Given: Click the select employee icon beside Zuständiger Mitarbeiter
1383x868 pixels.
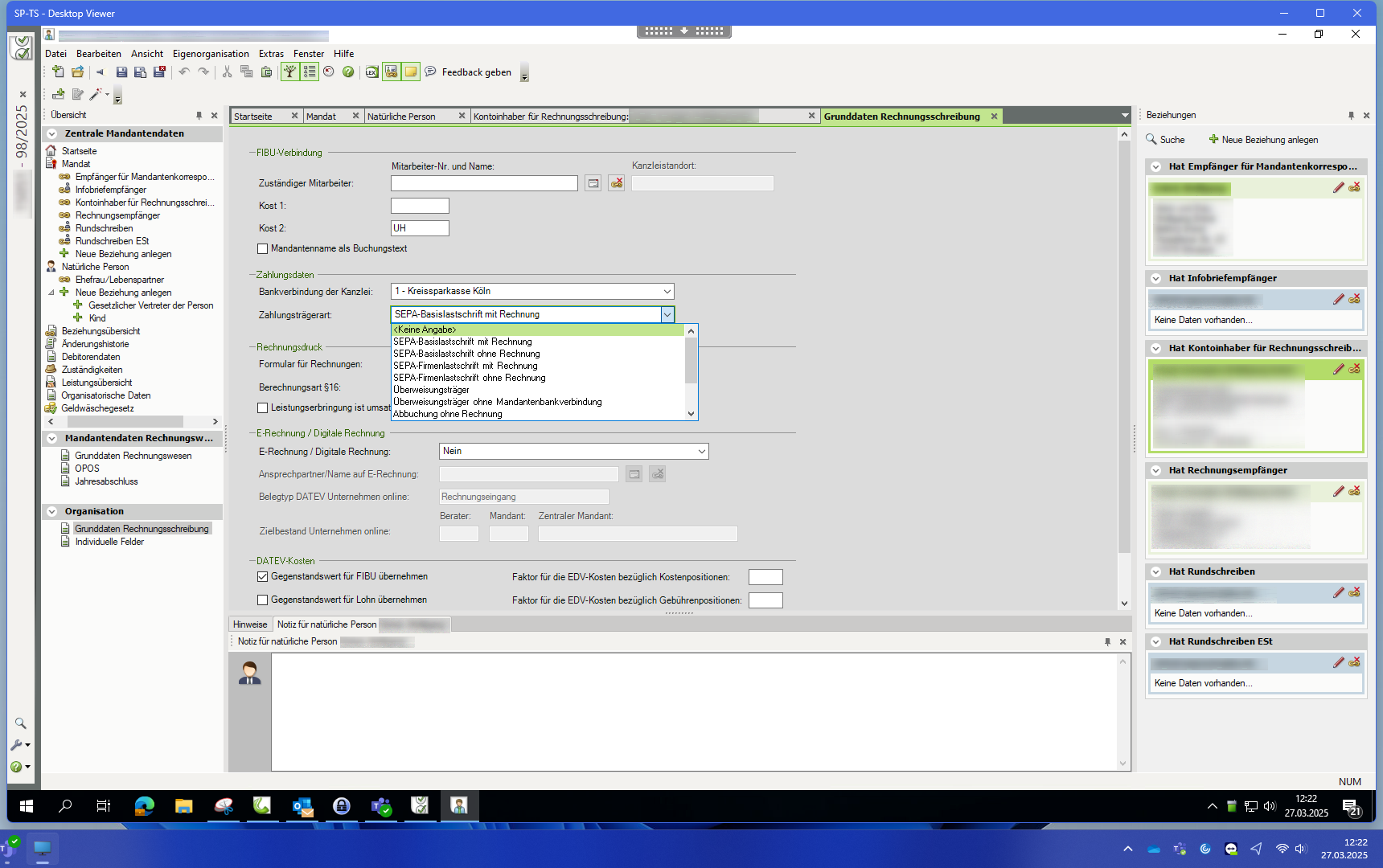Looking at the screenshot, I should click(593, 183).
